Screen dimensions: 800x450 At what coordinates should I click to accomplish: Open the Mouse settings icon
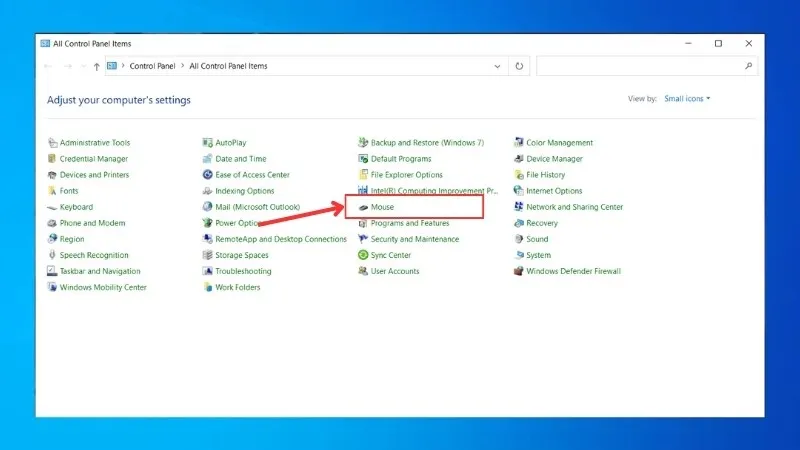tap(363, 207)
